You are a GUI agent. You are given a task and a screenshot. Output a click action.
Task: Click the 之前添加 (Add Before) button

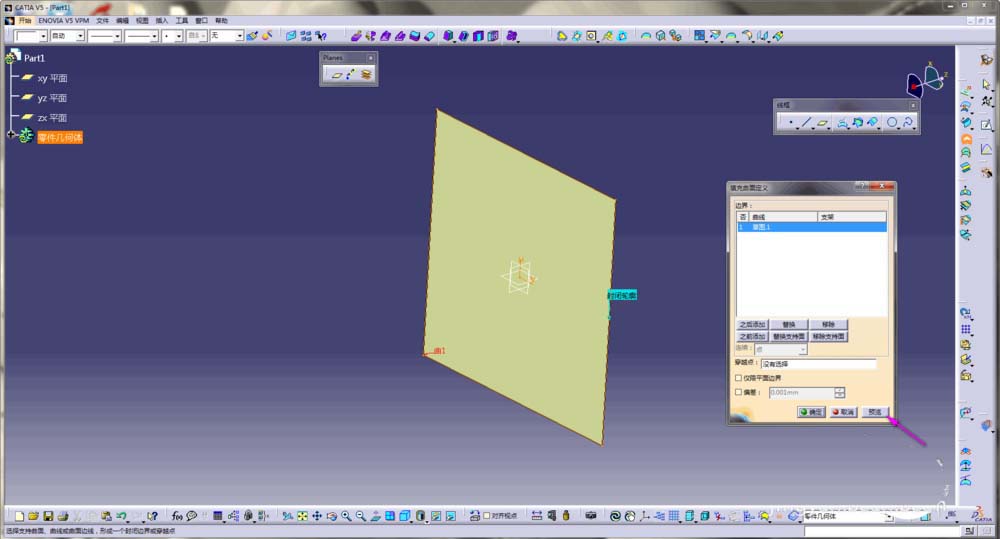point(753,336)
